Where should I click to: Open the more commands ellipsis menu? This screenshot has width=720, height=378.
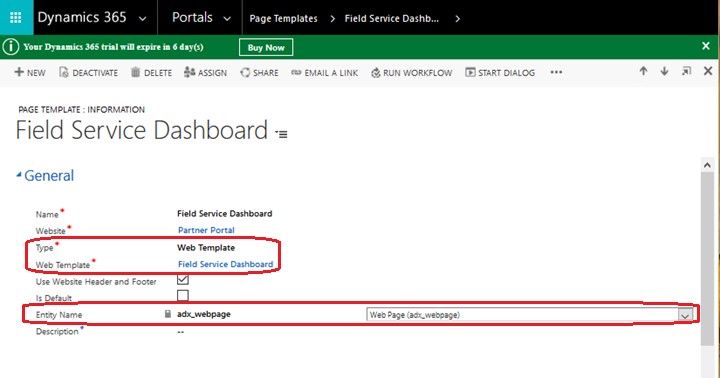coord(556,72)
